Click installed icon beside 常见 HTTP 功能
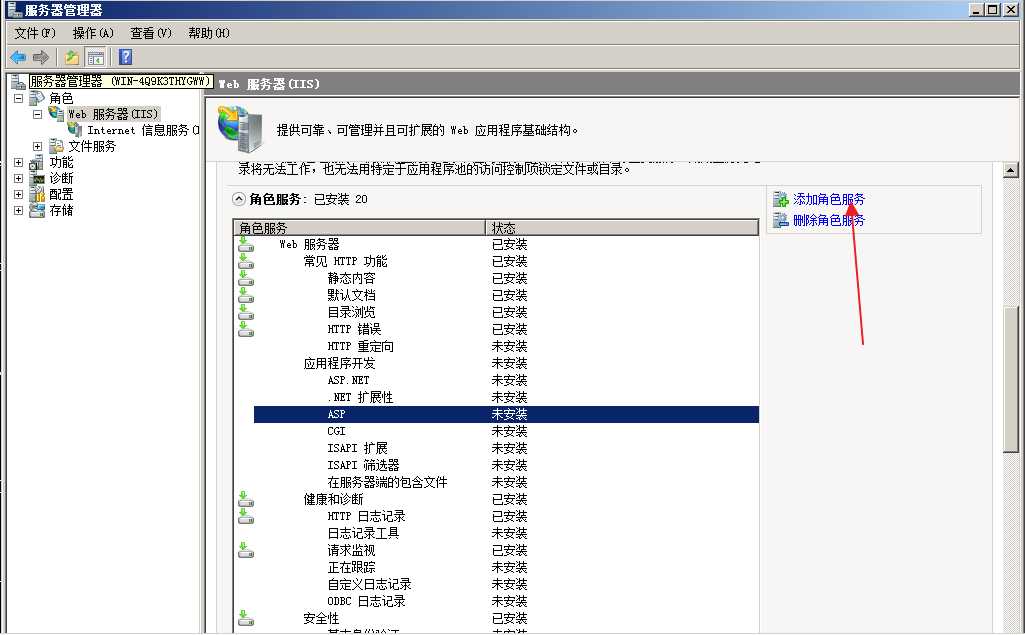Viewport: 1025px width, 635px height. click(x=246, y=262)
